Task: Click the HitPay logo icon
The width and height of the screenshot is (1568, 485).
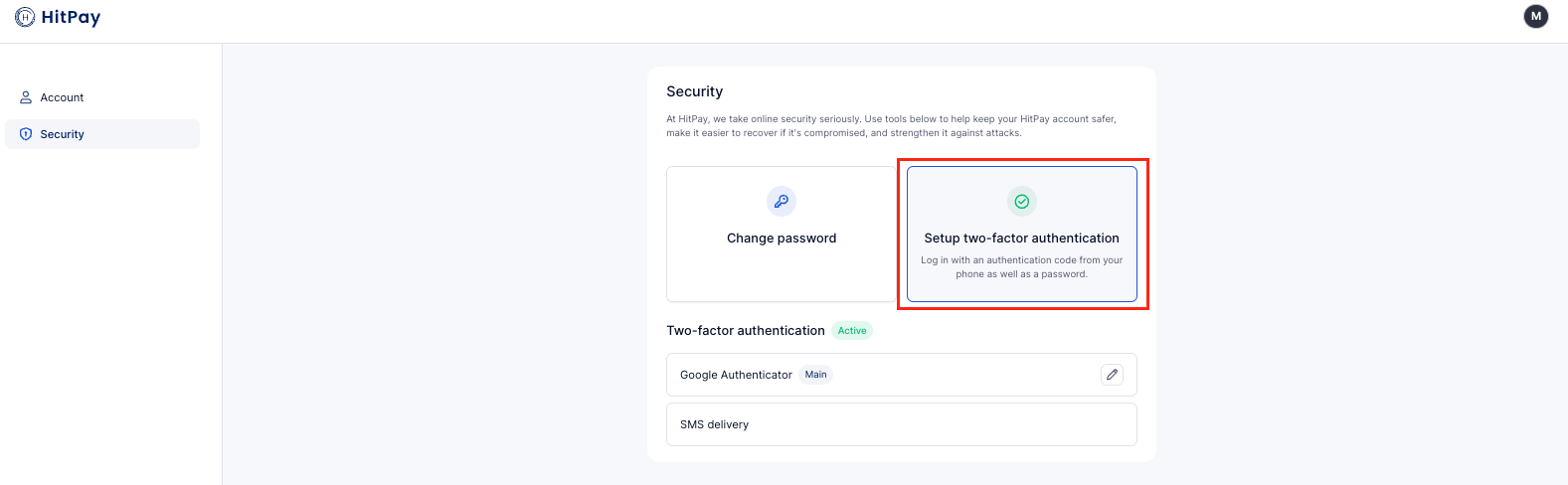Action: point(25,17)
